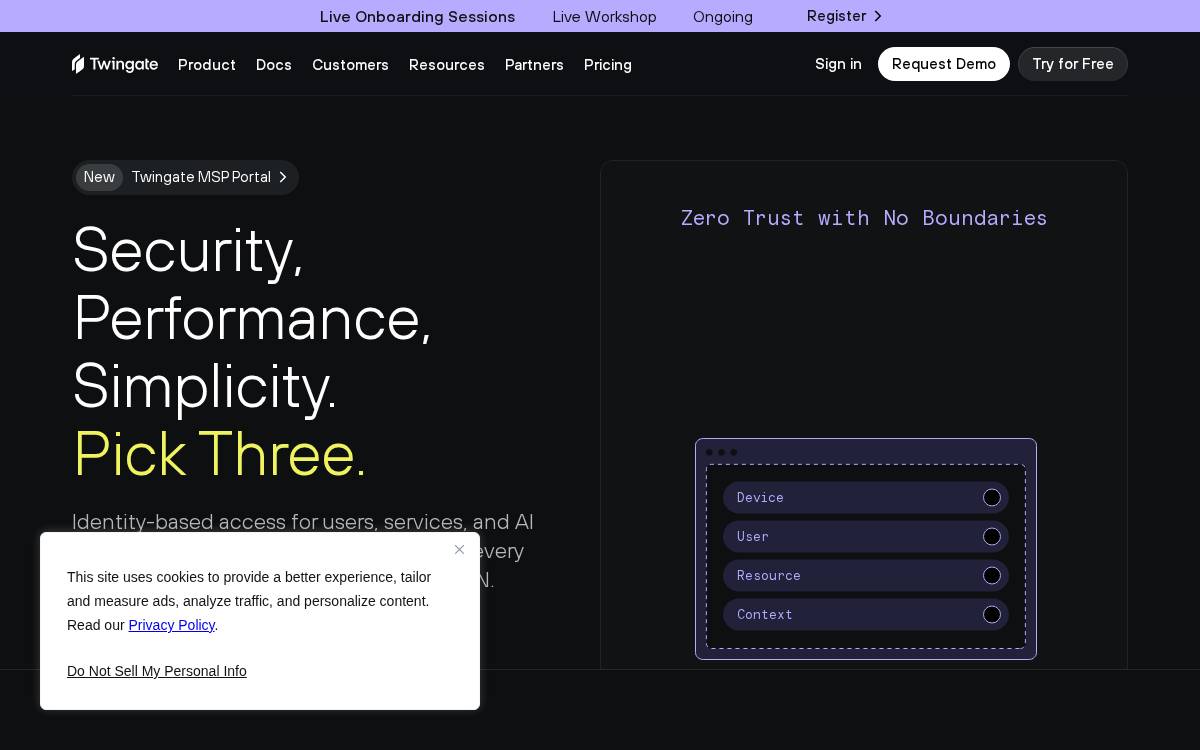Screen dimensions: 1200x750
Task: Click the User row label
Action: tap(753, 537)
